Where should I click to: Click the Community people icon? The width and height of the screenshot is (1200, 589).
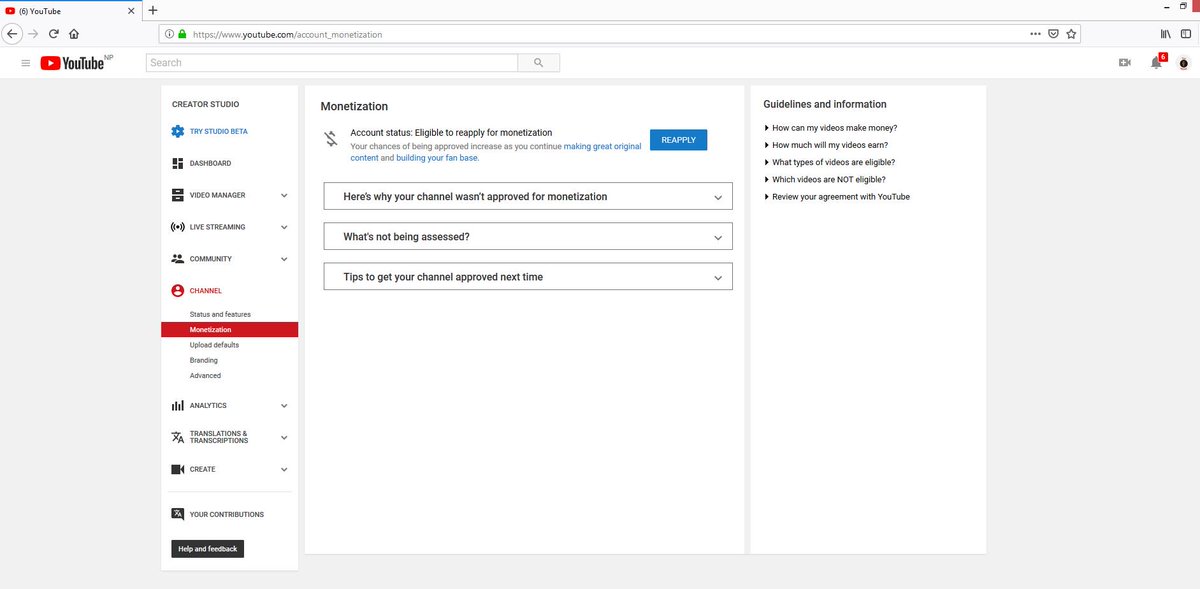178,259
